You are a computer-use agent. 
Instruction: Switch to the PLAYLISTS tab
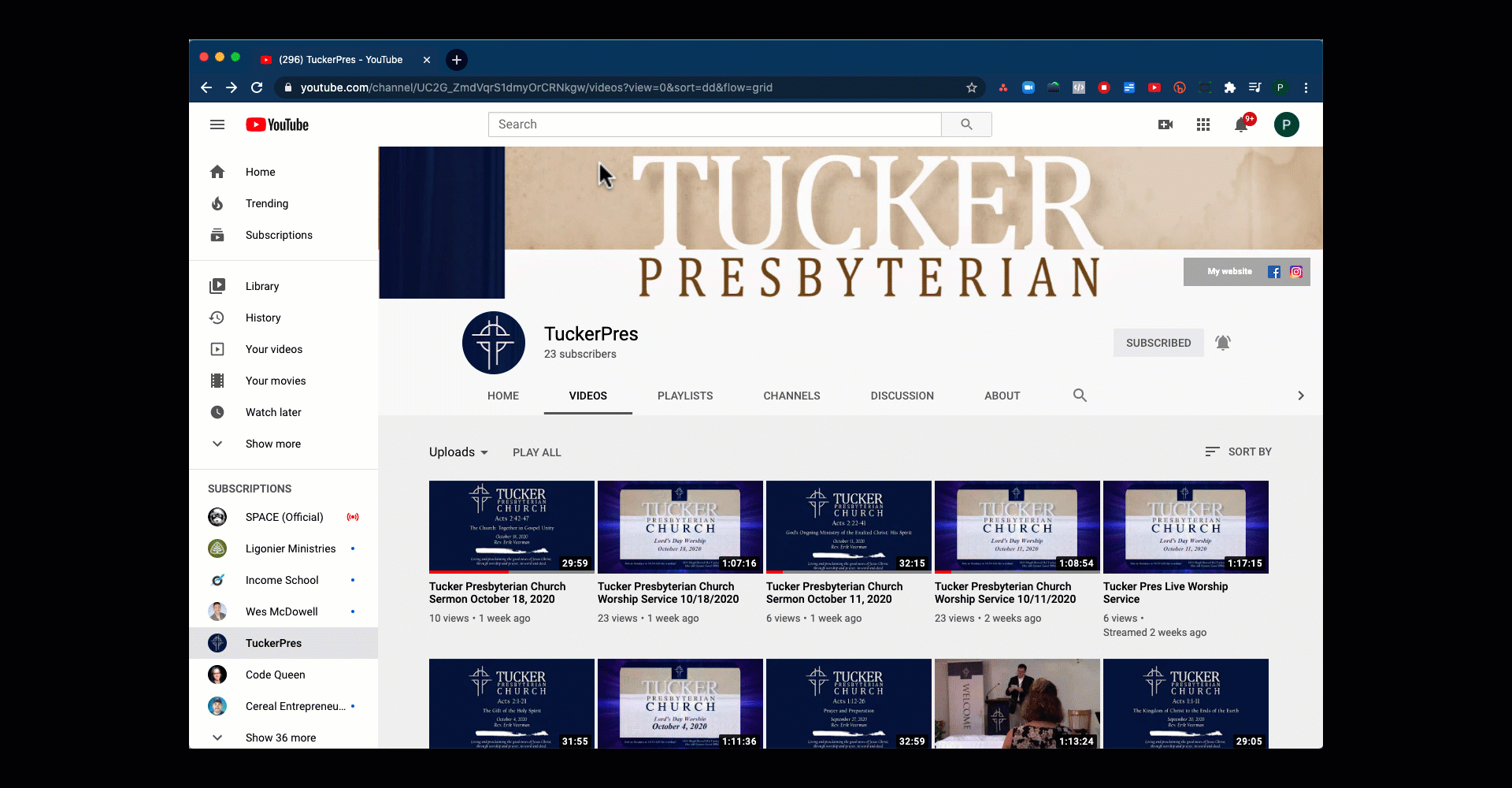tap(685, 396)
